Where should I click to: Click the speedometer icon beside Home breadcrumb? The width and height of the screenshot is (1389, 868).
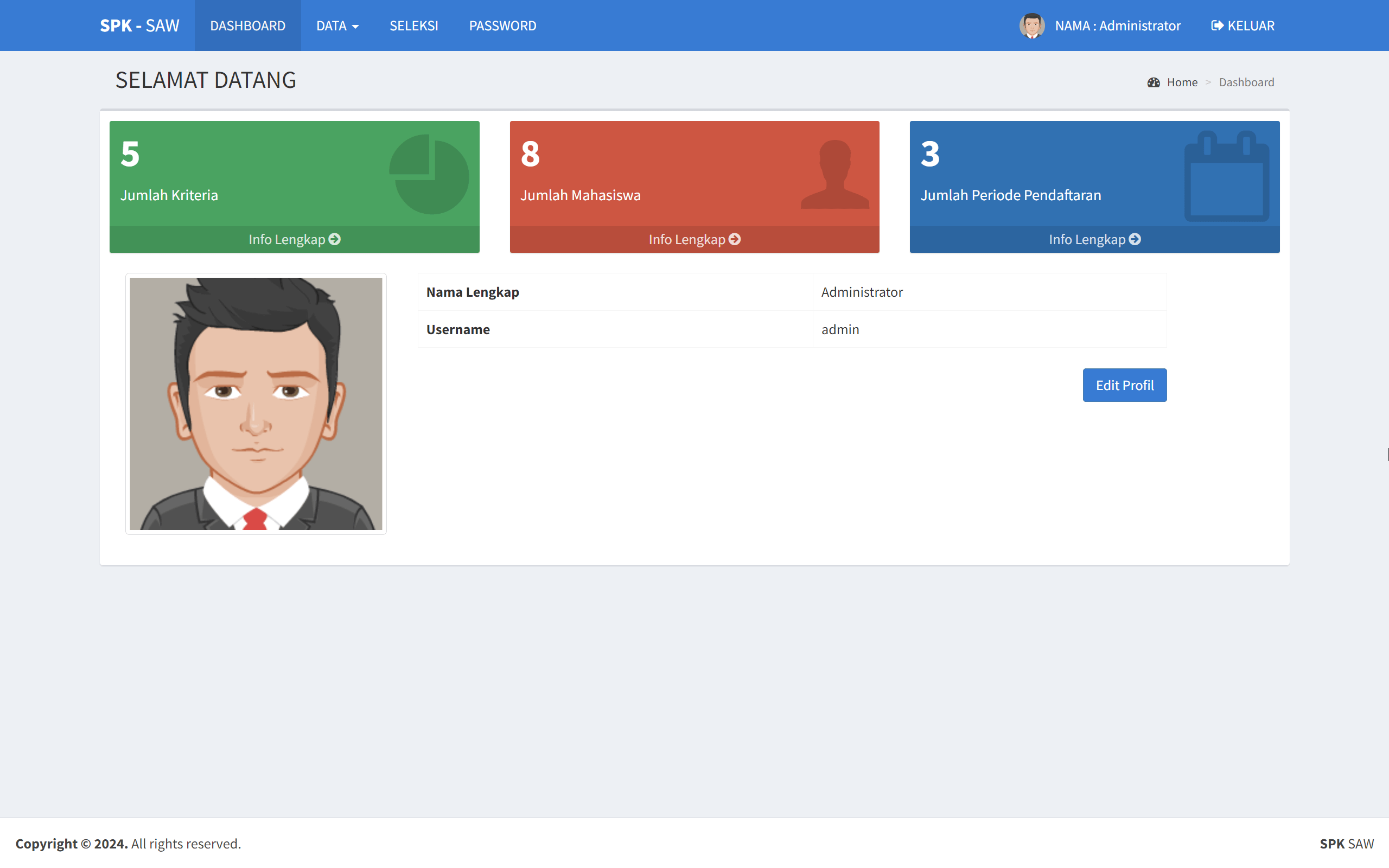[x=1154, y=82]
